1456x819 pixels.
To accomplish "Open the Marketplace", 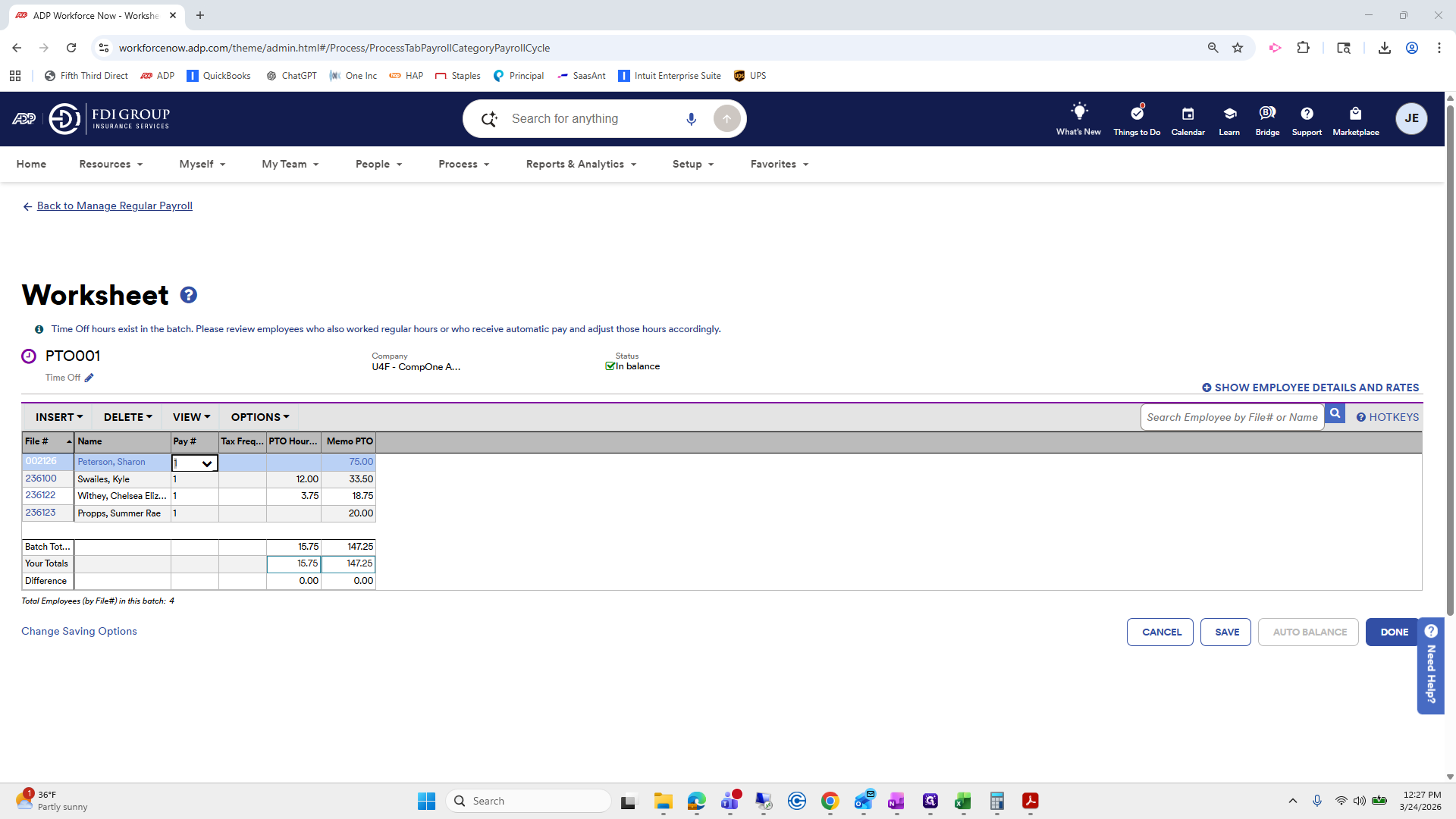I will [x=1356, y=119].
